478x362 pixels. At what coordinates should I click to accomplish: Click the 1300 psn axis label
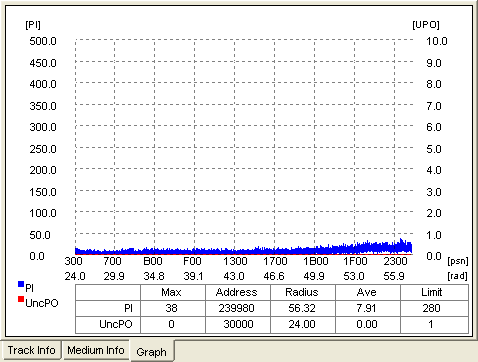pos(235,261)
